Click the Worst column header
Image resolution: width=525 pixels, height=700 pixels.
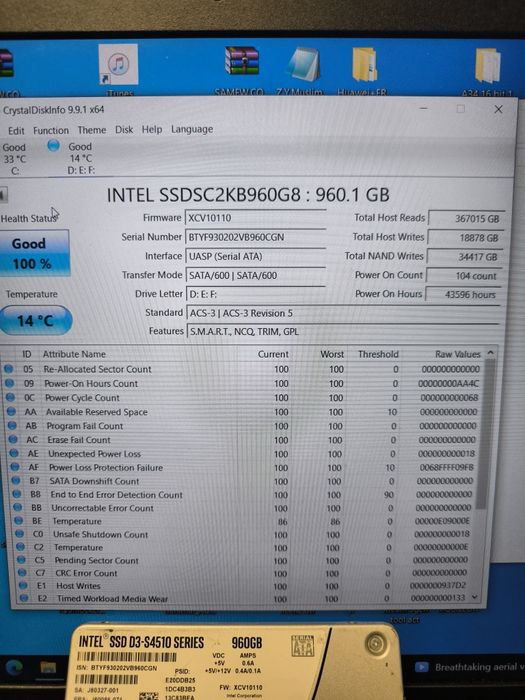tap(332, 354)
